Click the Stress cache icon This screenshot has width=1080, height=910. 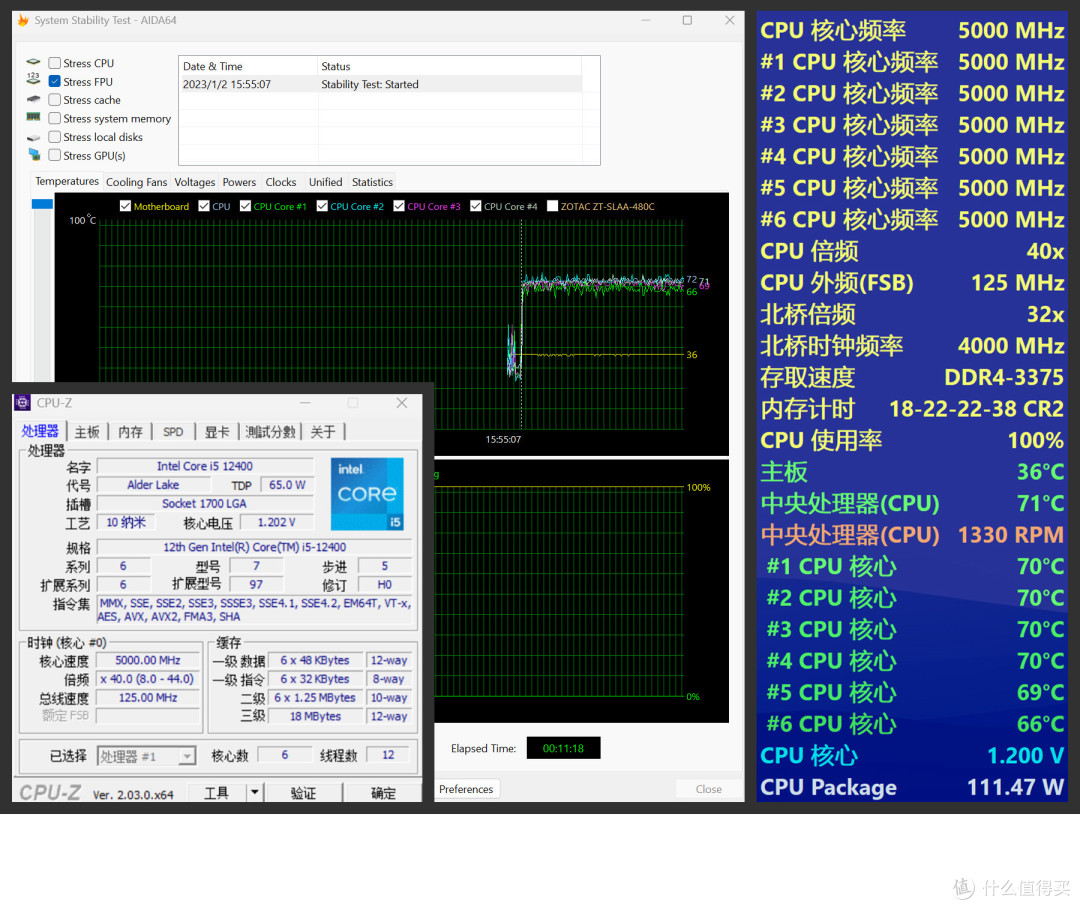tap(33, 99)
